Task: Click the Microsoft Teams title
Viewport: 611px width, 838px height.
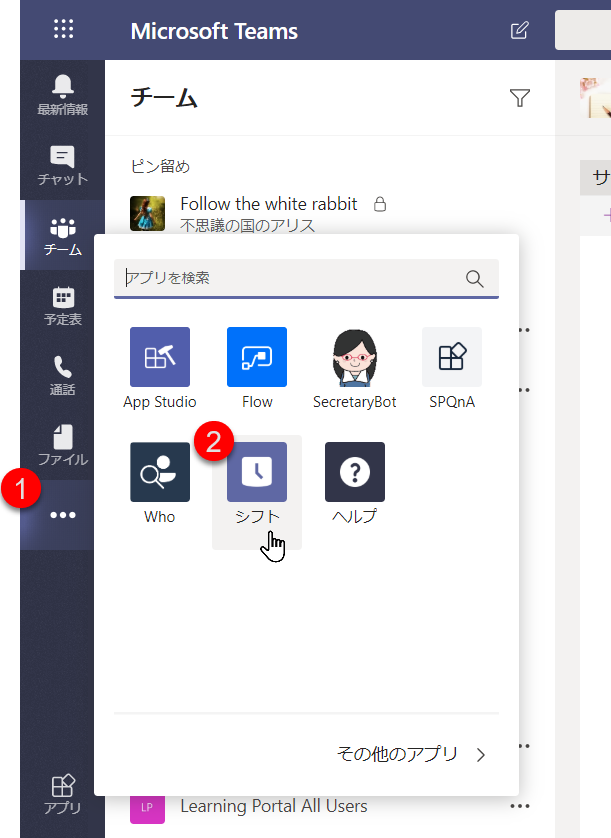Action: click(x=214, y=31)
